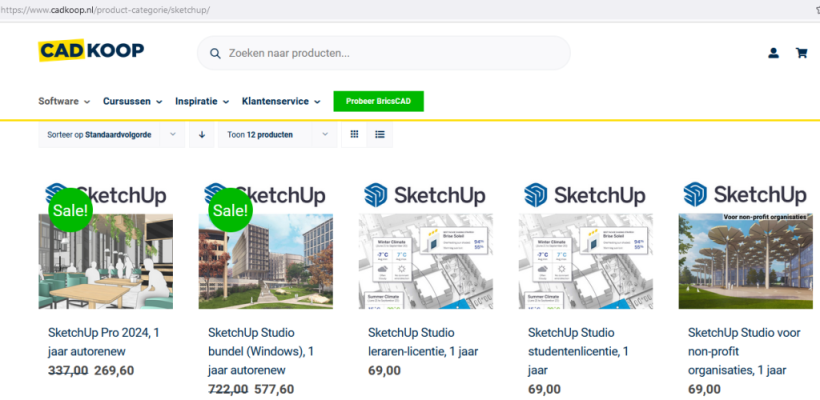Open SketchUp Pro 2024 café thumbnail
820x400 pixels.
click(106, 261)
